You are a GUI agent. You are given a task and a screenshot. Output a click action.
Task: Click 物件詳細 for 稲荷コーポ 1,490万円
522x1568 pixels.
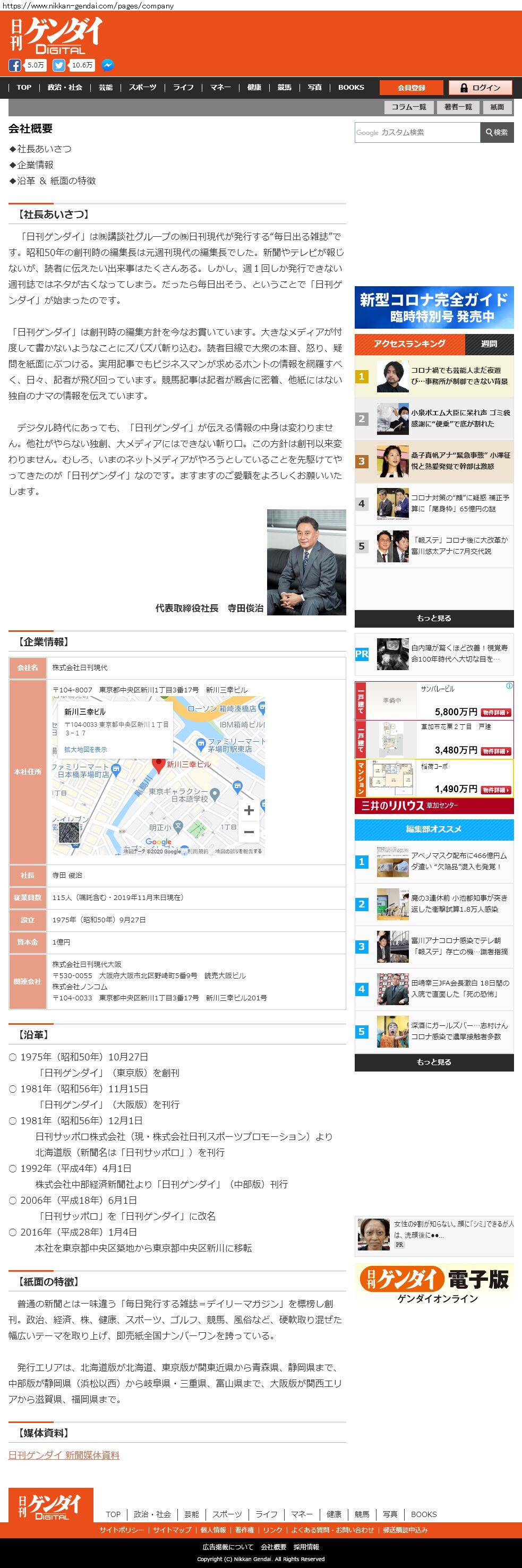point(496,790)
